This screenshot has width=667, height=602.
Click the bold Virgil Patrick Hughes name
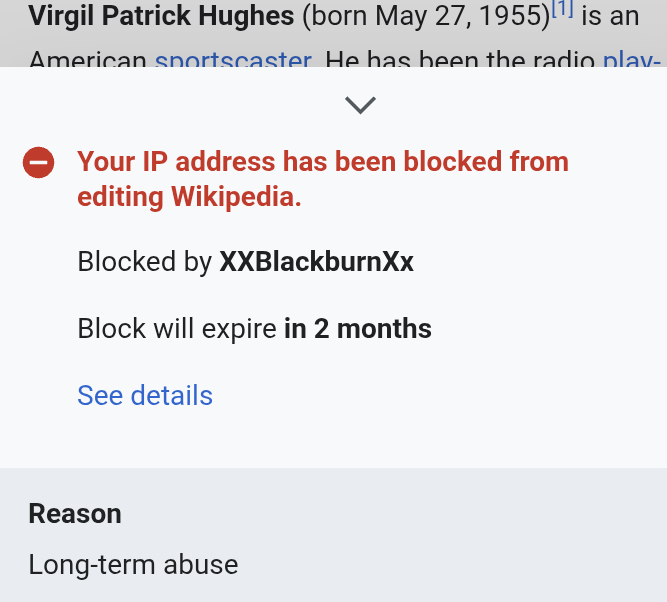(x=161, y=16)
